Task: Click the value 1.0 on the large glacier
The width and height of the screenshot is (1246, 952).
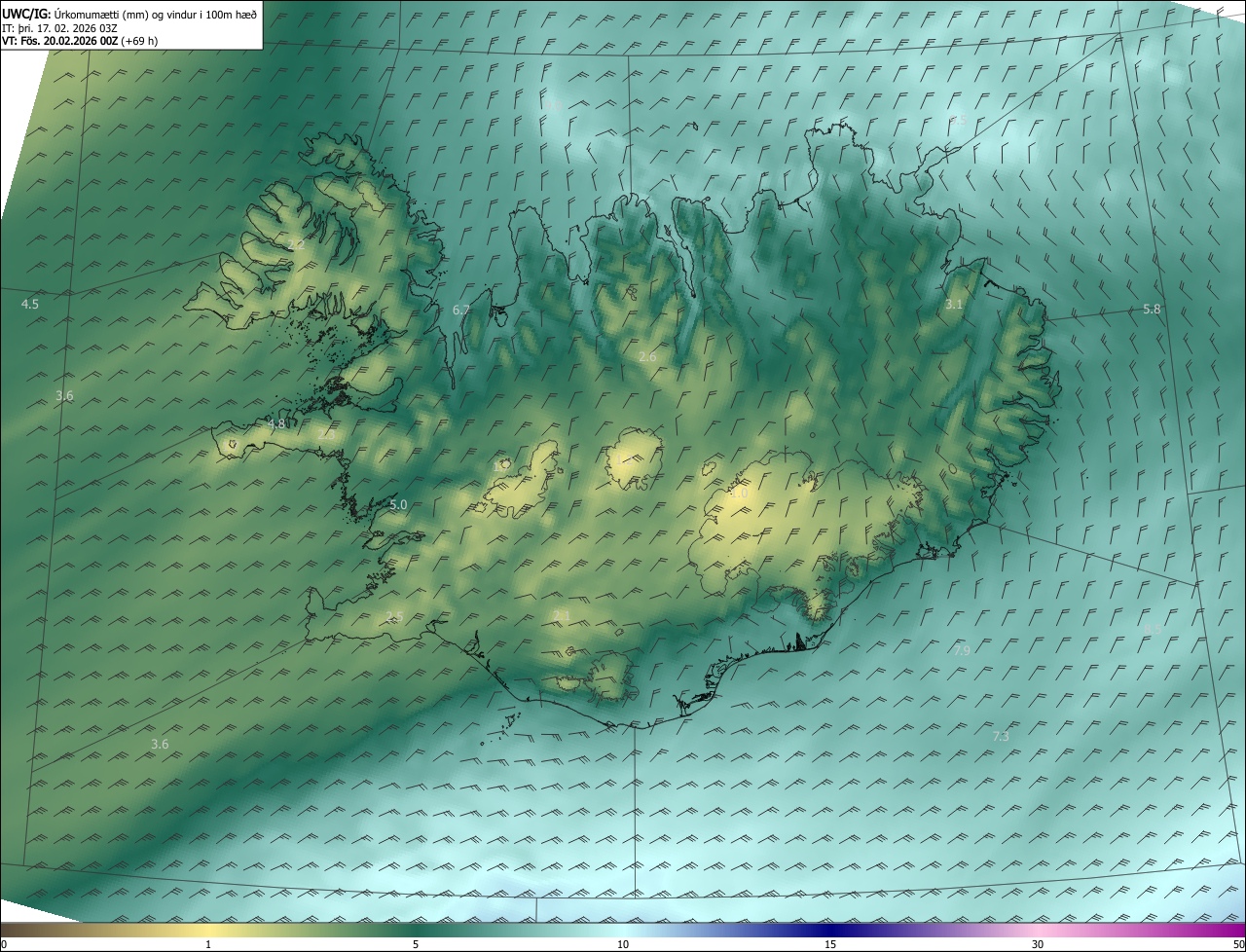Action: [x=739, y=494]
